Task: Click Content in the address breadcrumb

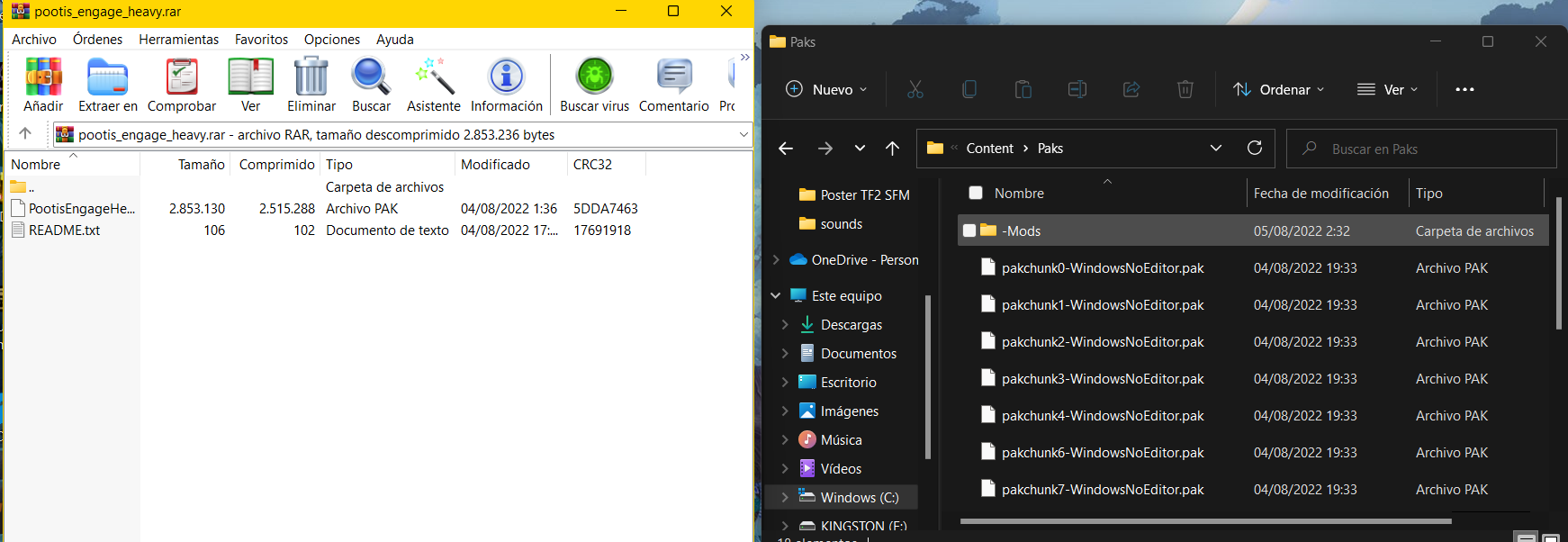Action: (x=989, y=148)
